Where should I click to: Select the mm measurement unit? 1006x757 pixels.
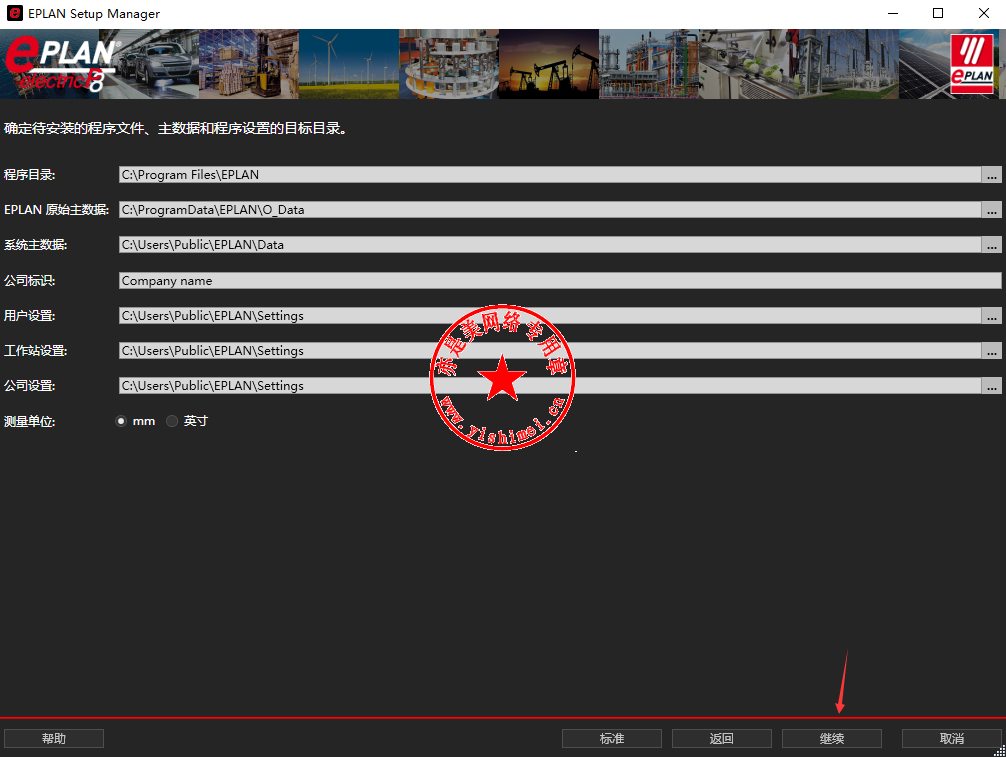click(x=121, y=421)
